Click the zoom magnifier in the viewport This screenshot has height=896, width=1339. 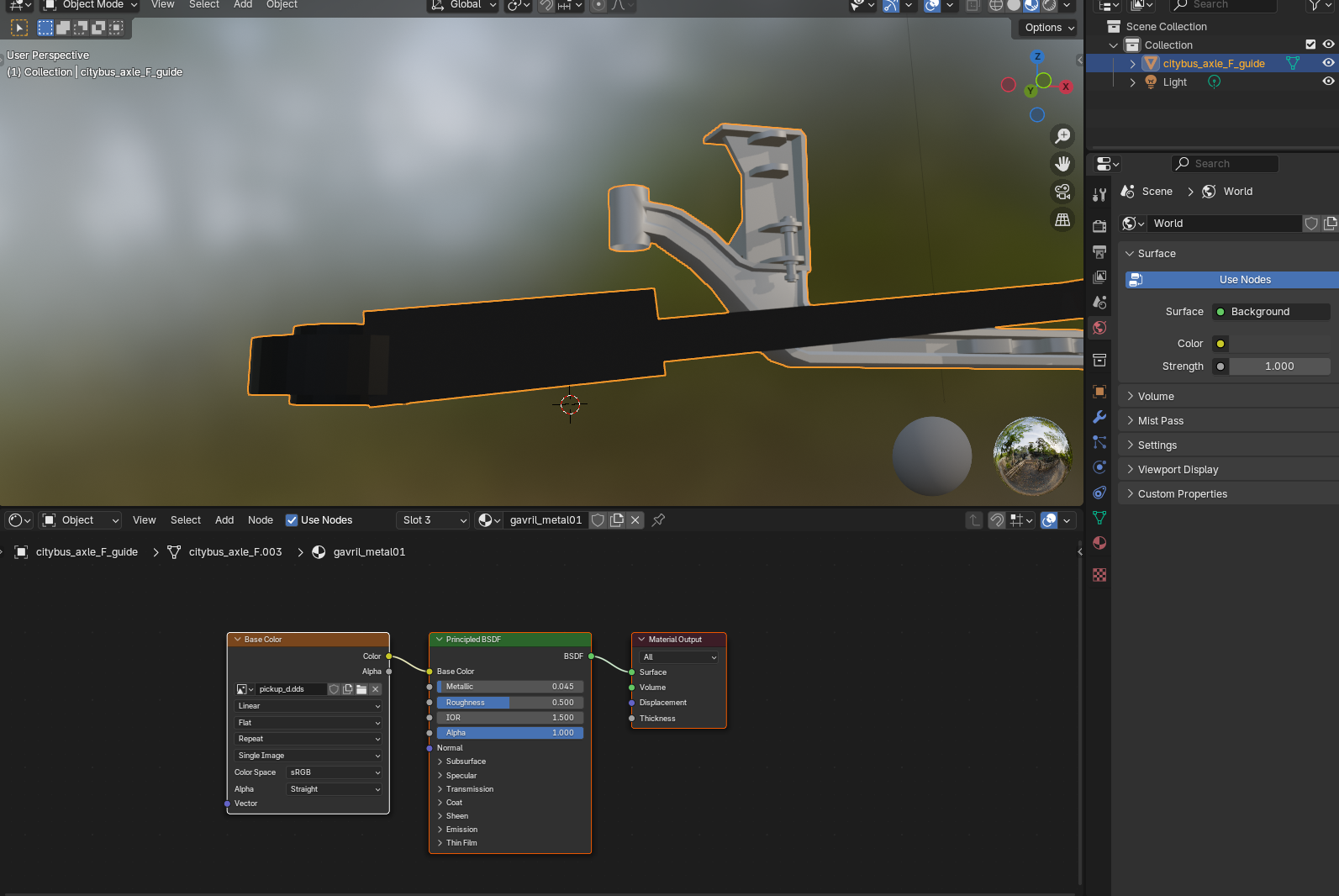[x=1063, y=136]
